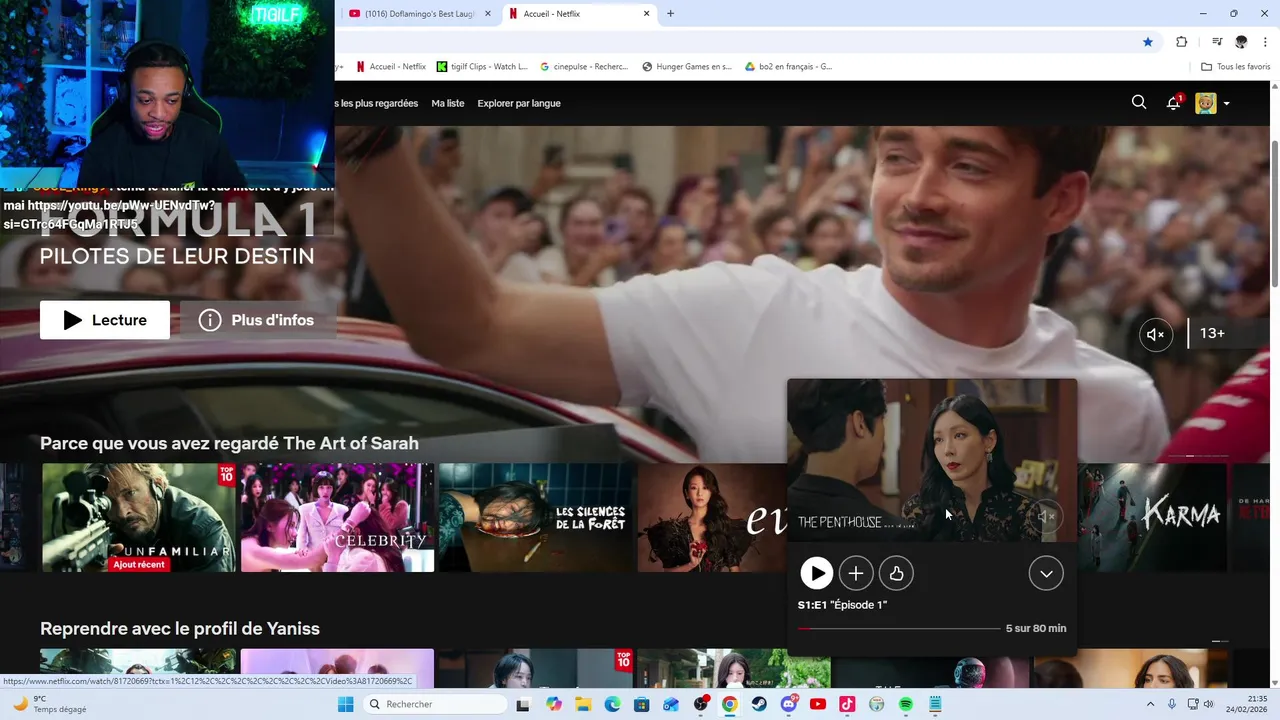
Task: Open a new Chrome tab
Action: click(670, 14)
